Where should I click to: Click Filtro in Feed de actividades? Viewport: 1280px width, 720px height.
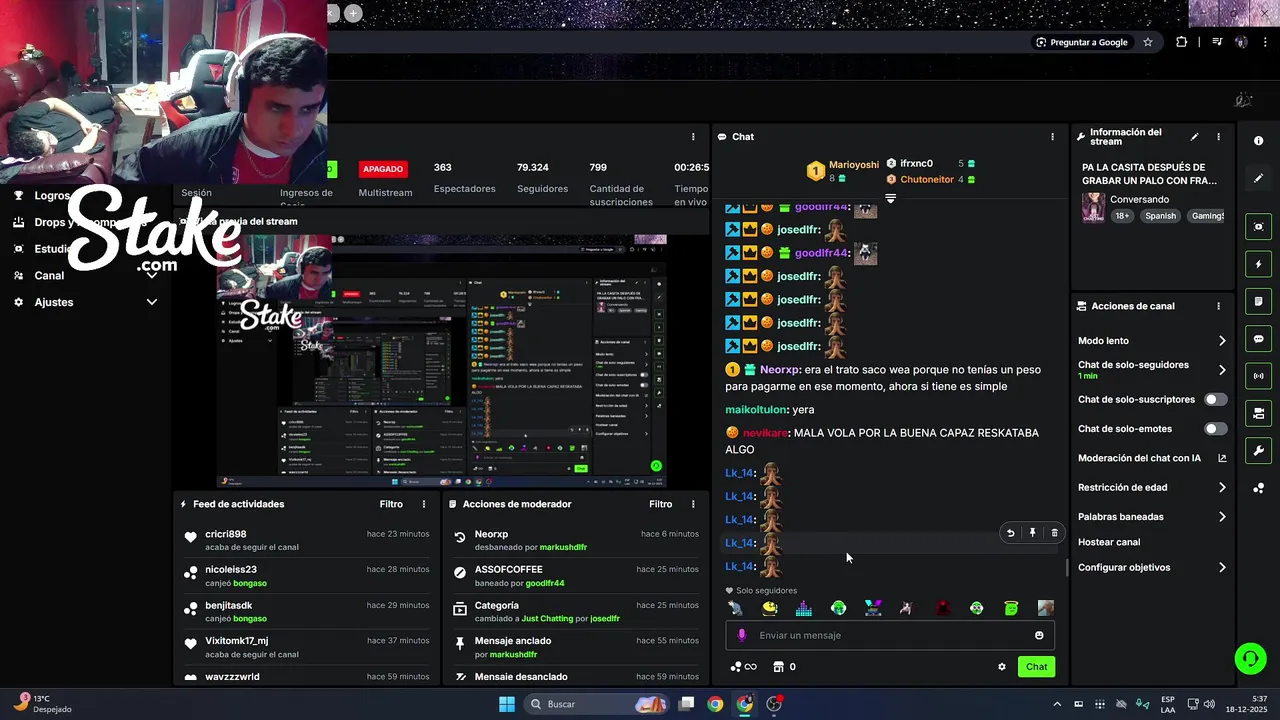[391, 504]
